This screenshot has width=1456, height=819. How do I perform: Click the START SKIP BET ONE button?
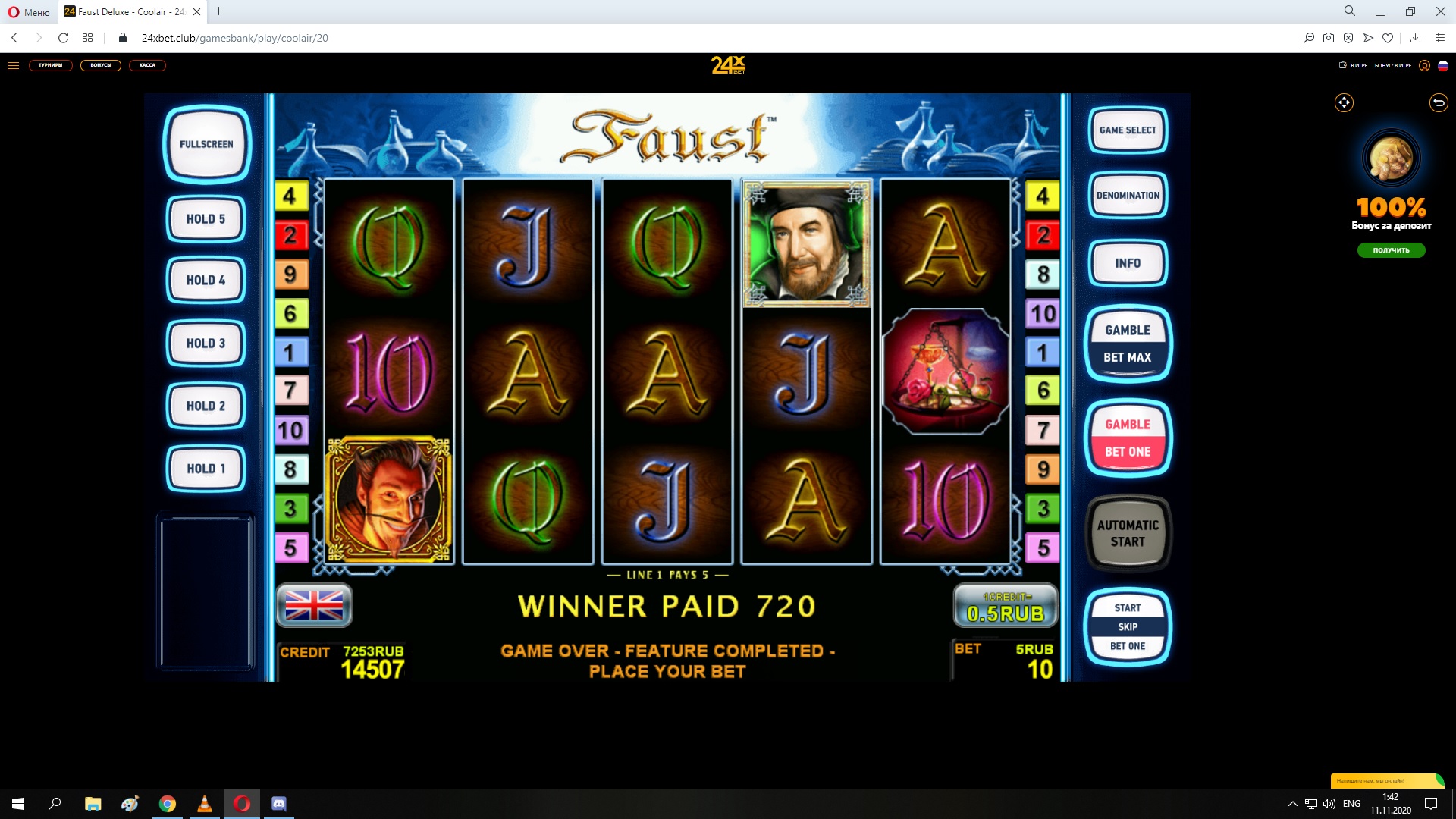tap(1128, 627)
